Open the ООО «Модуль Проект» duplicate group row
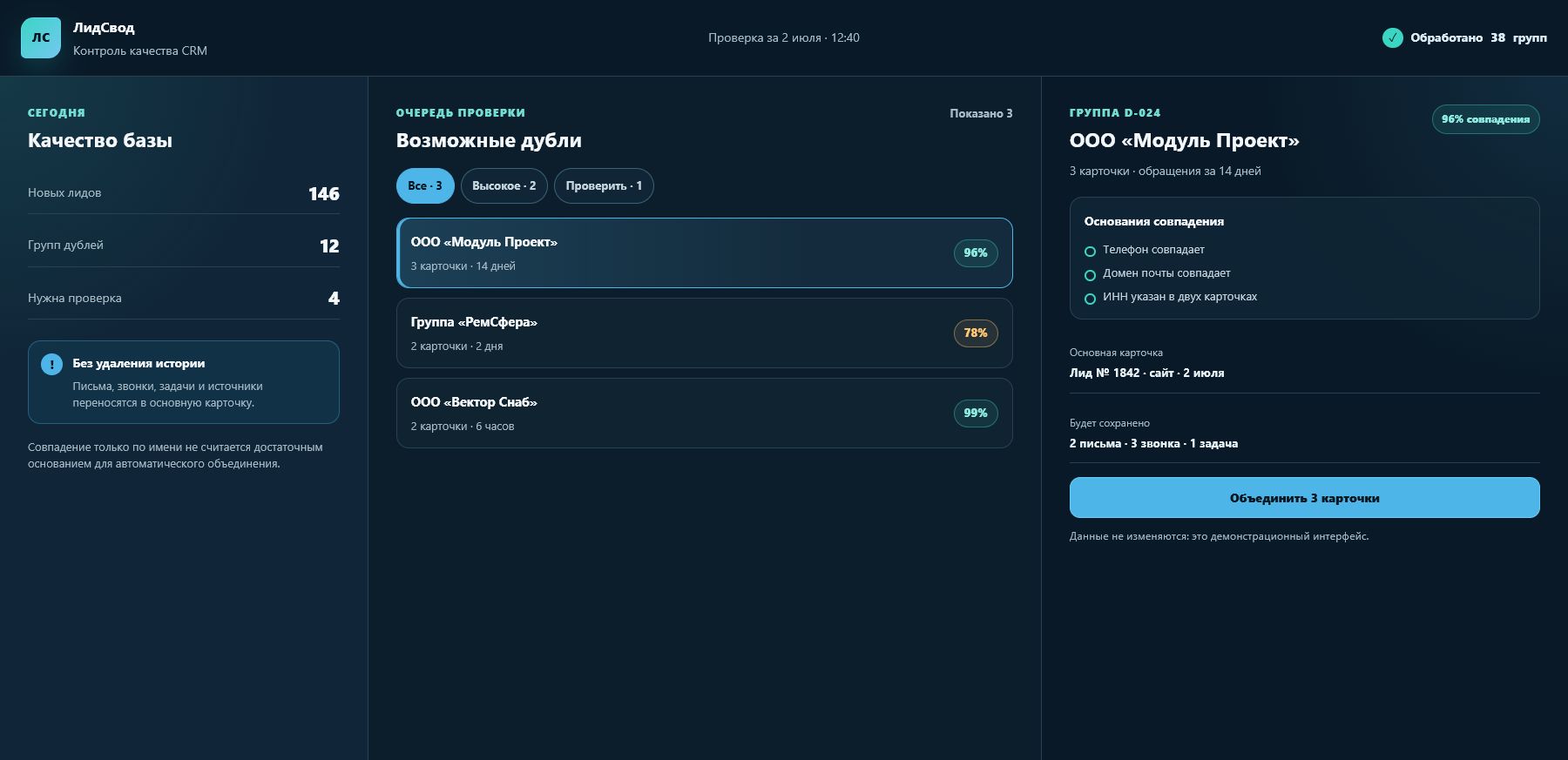Screen dimensions: 1568x760 (x=705, y=252)
